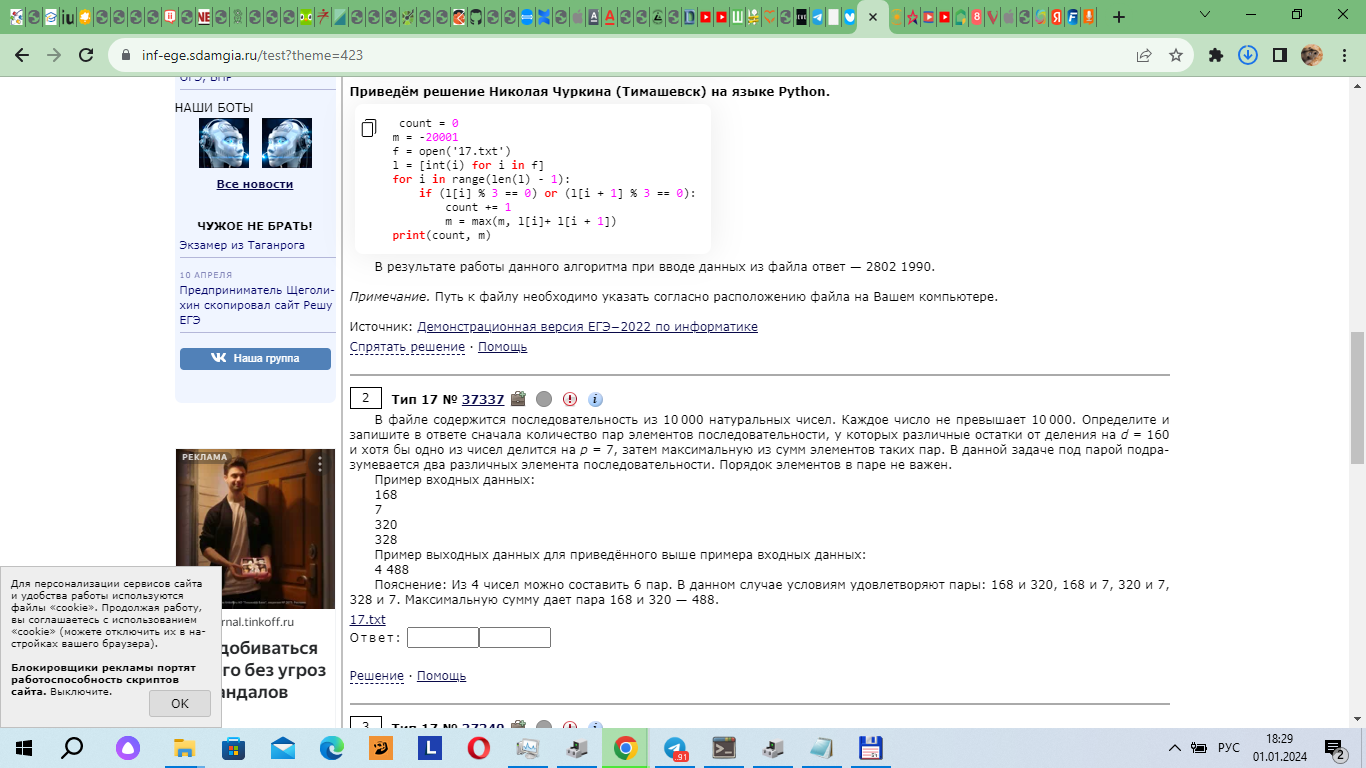Open the Chrome downloads icon
Screen dimensions: 1366x768
click(1248, 56)
